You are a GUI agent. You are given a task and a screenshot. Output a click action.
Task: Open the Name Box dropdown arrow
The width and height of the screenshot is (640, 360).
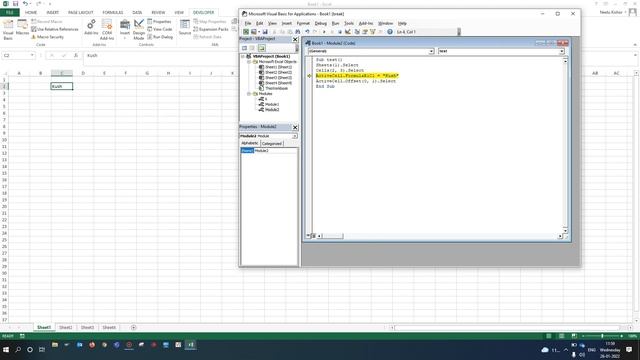(x=32, y=55)
